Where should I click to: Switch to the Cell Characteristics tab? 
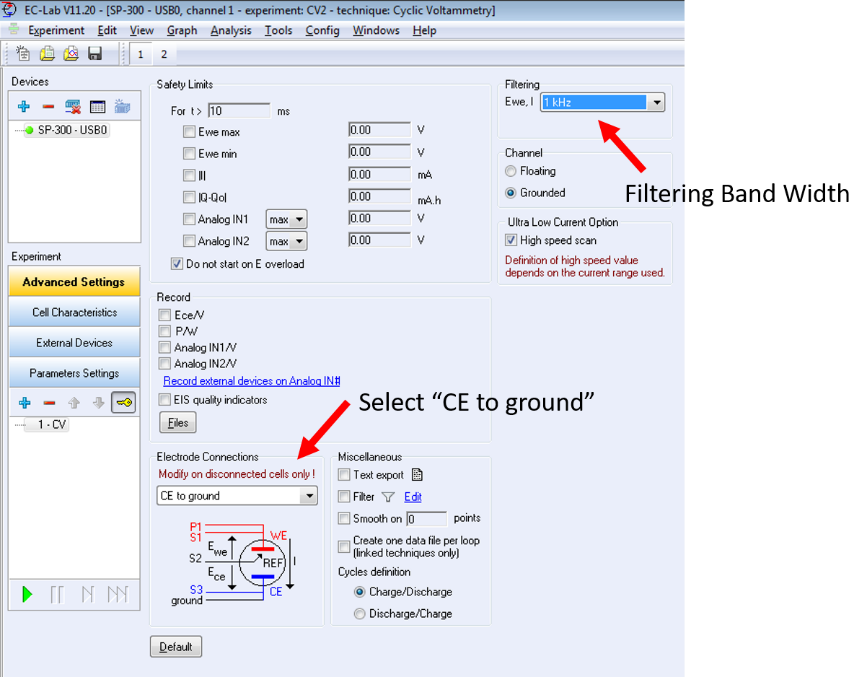[74, 313]
